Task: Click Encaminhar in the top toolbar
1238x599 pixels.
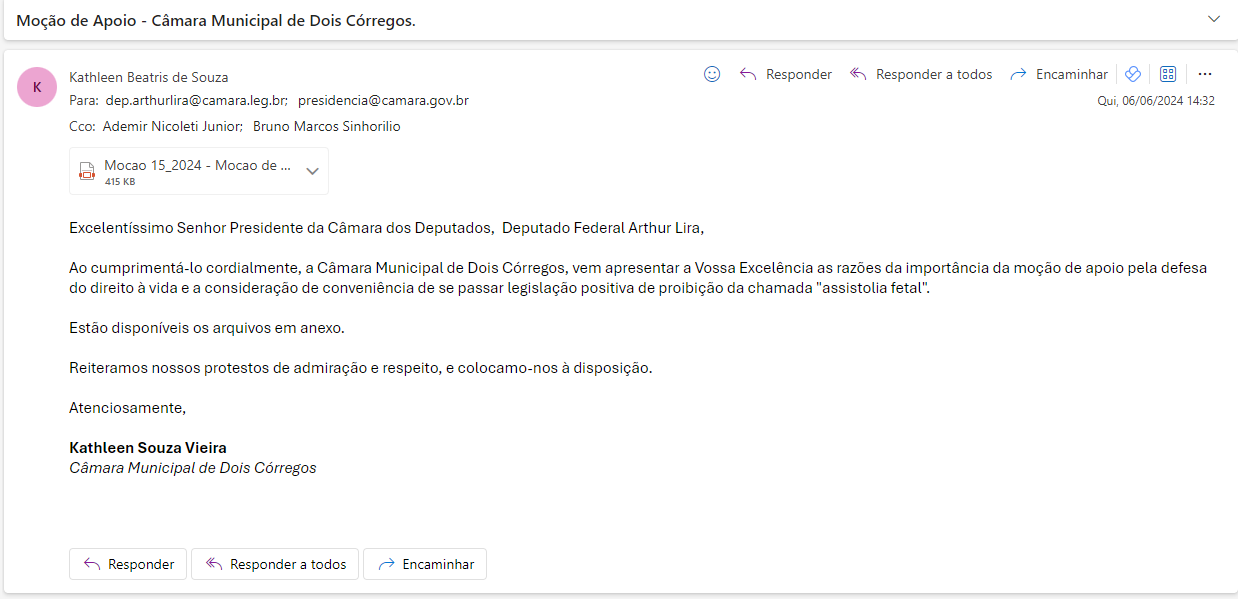Action: [1059, 74]
